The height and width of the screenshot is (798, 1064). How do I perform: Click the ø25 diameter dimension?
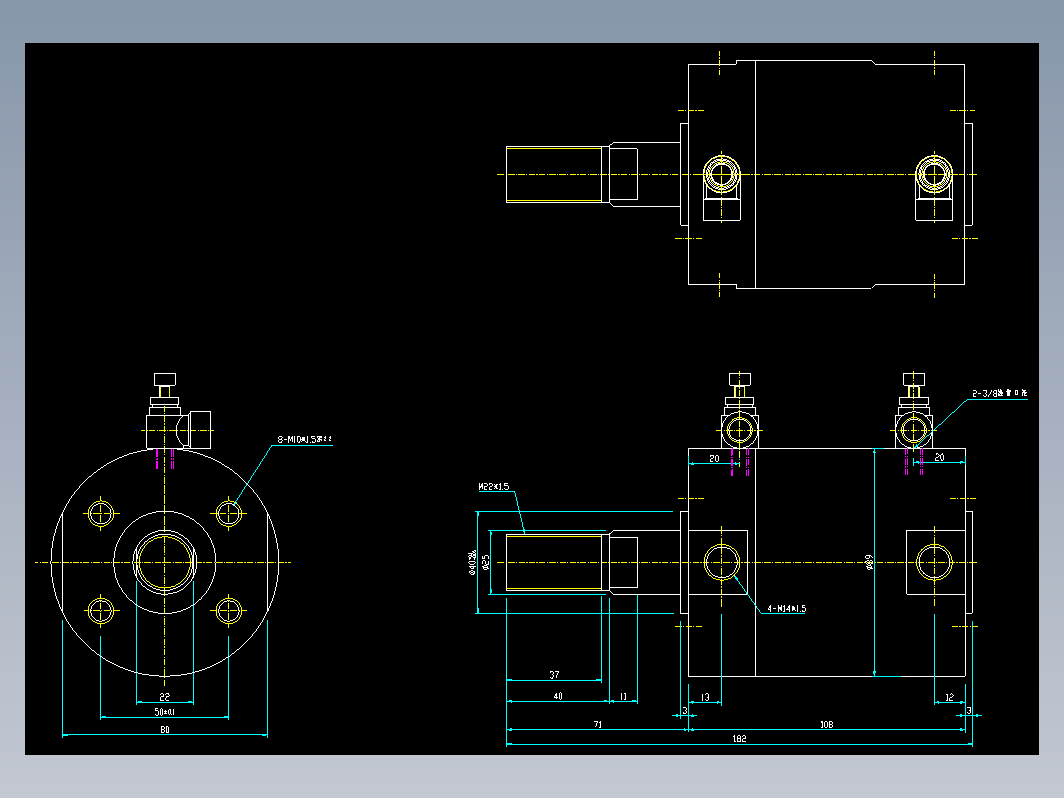click(486, 562)
